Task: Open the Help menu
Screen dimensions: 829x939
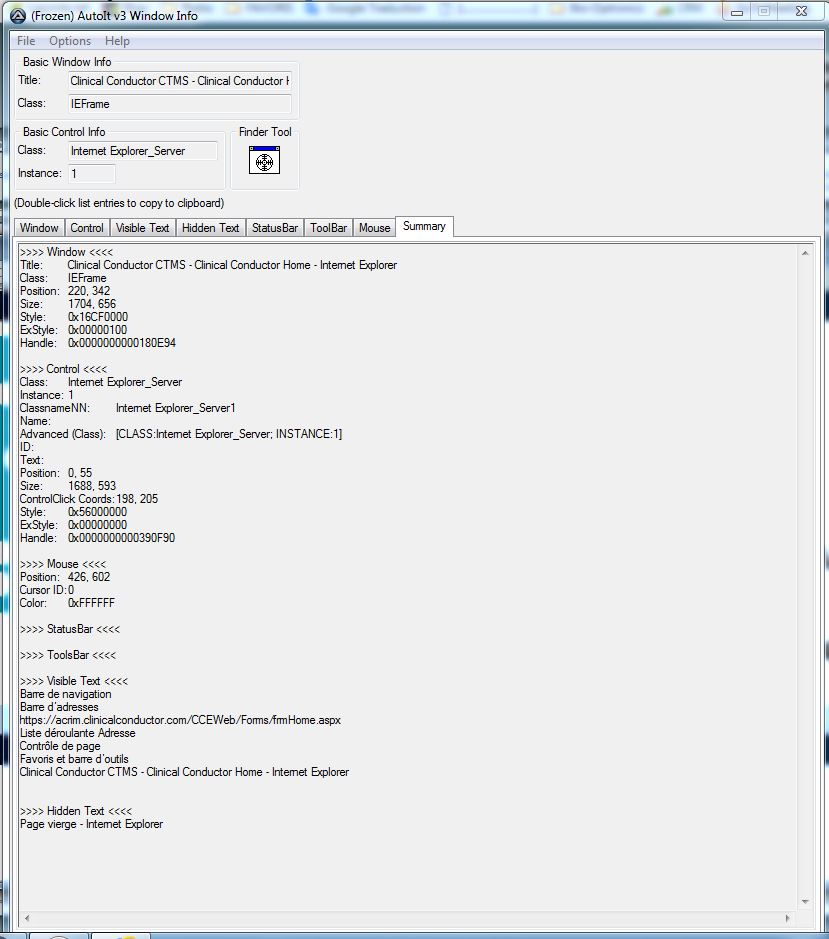Action: point(117,41)
